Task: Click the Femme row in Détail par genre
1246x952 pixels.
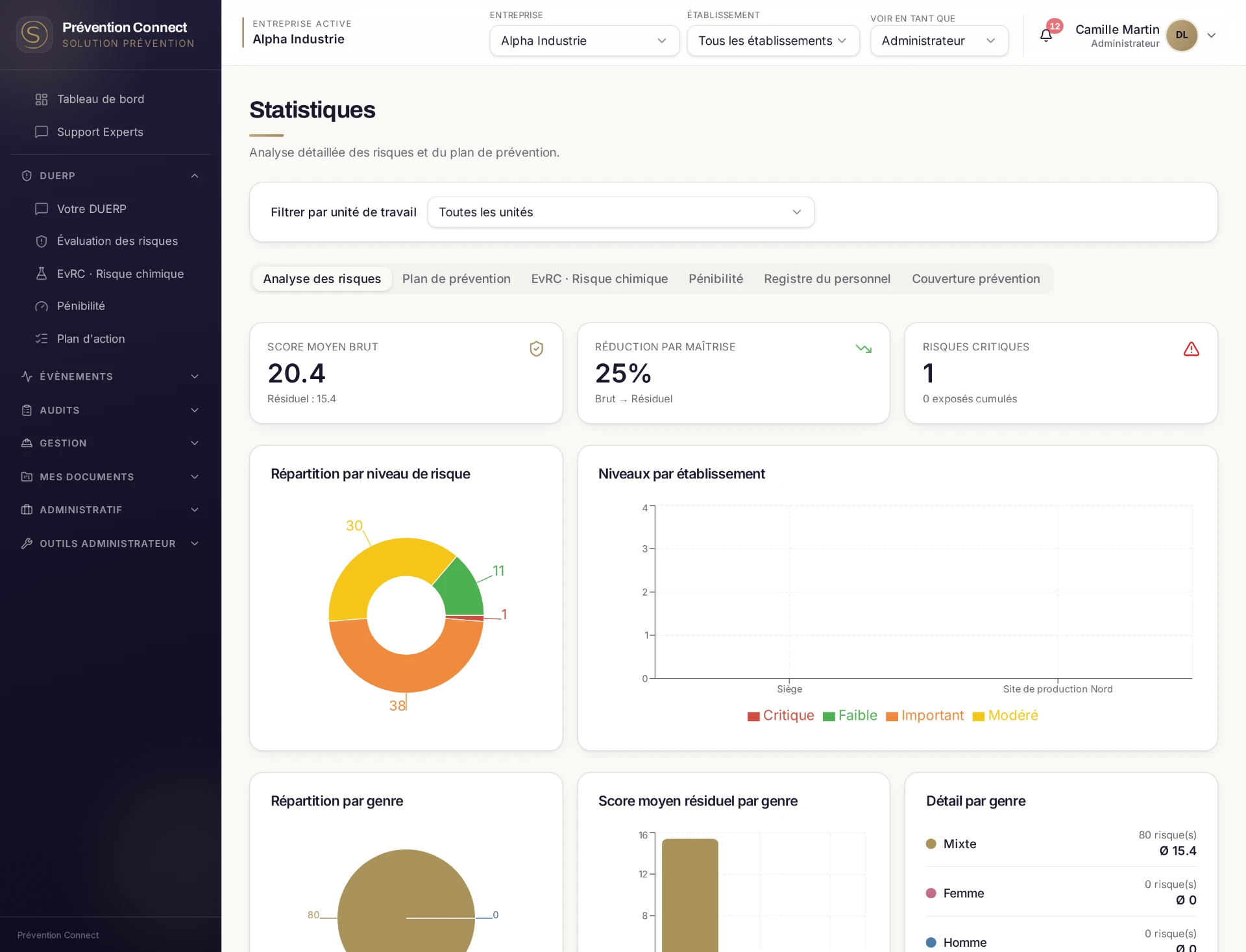Action: pos(1061,892)
